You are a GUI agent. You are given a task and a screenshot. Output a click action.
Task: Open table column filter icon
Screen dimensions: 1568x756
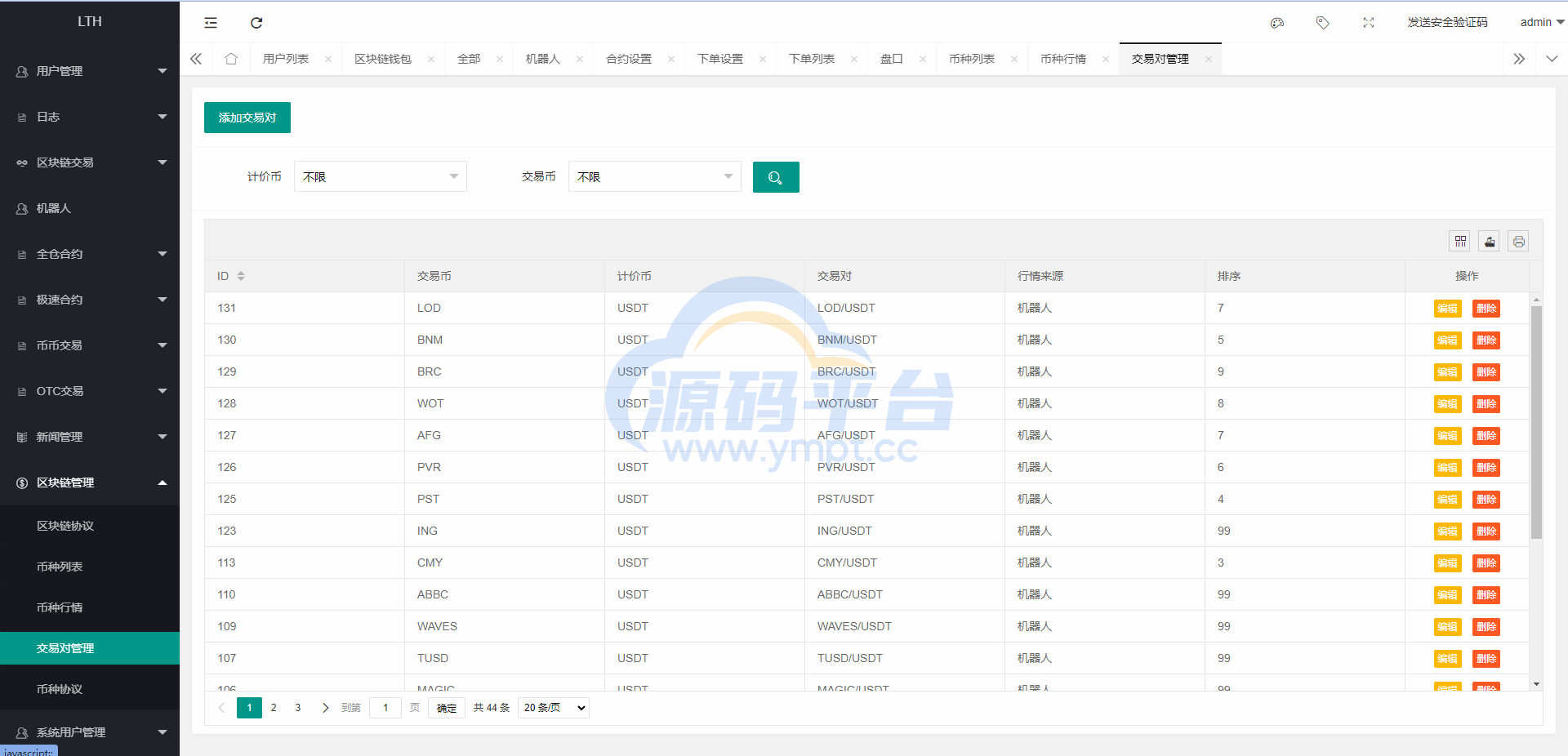tap(1460, 241)
